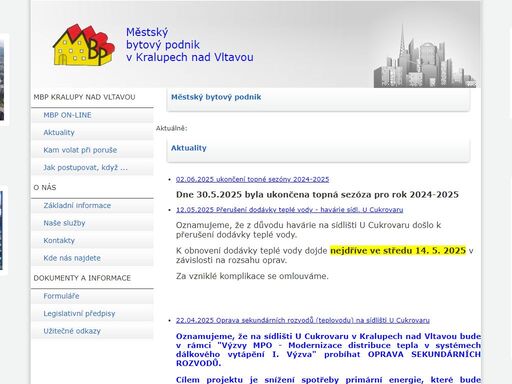Open Užitečné odkazy sidebar link
The height and width of the screenshot is (384, 512).
click(72, 331)
